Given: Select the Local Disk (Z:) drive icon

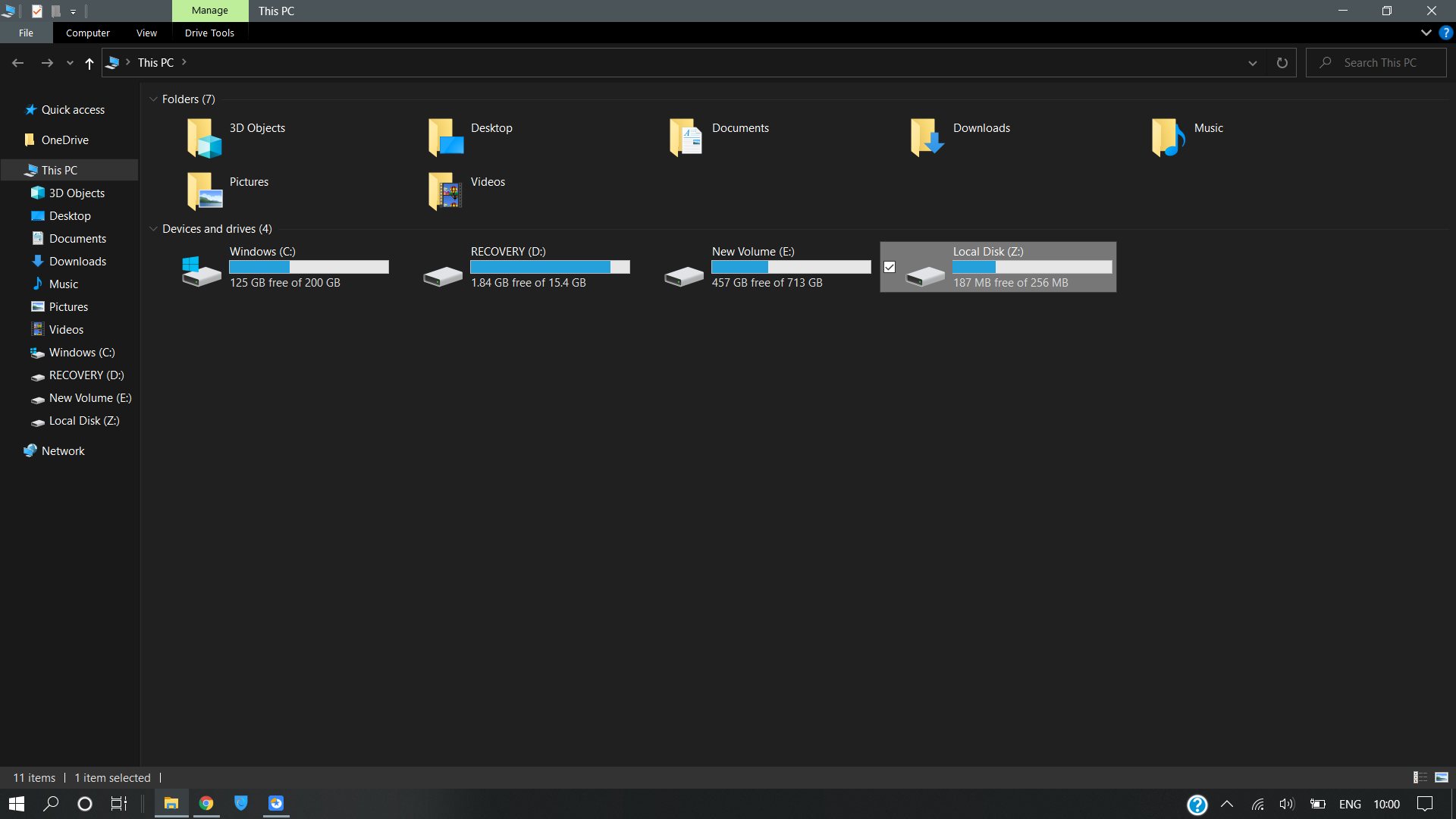Looking at the screenshot, I should pos(925,276).
